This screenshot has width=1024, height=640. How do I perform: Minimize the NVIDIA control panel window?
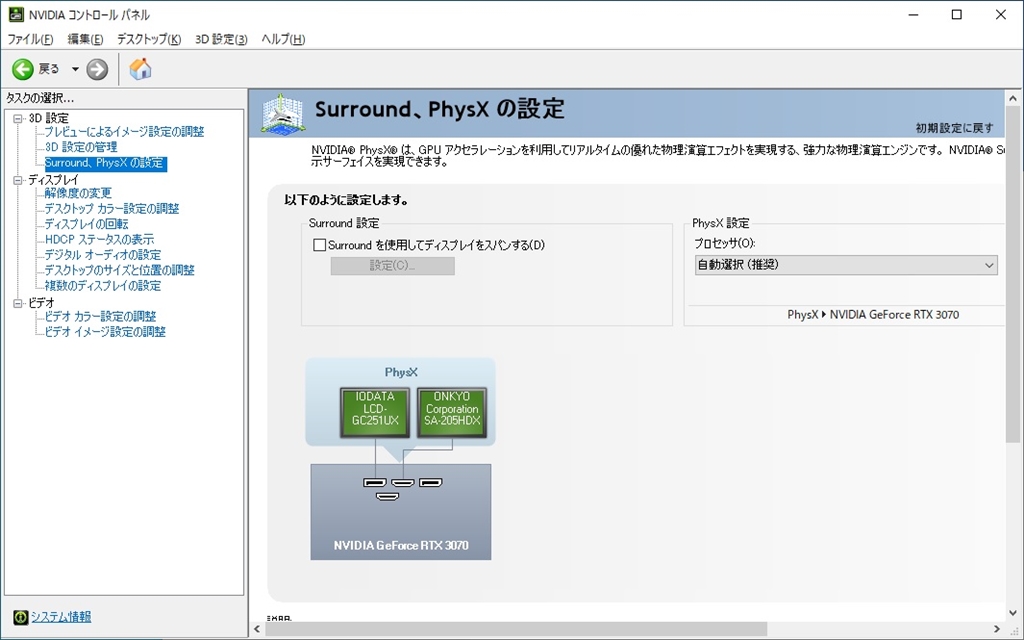pyautogui.click(x=913, y=14)
